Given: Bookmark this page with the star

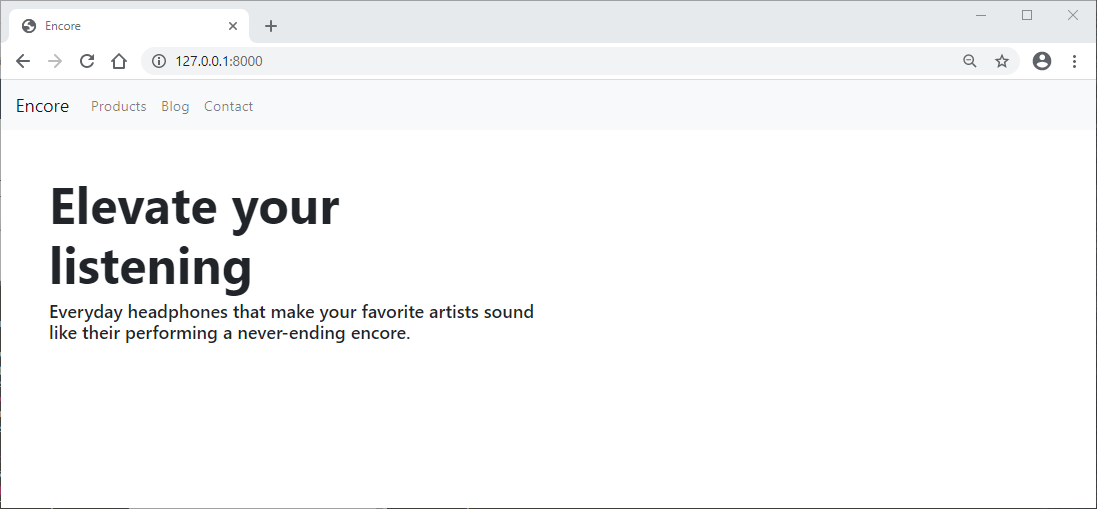Looking at the screenshot, I should (1002, 61).
